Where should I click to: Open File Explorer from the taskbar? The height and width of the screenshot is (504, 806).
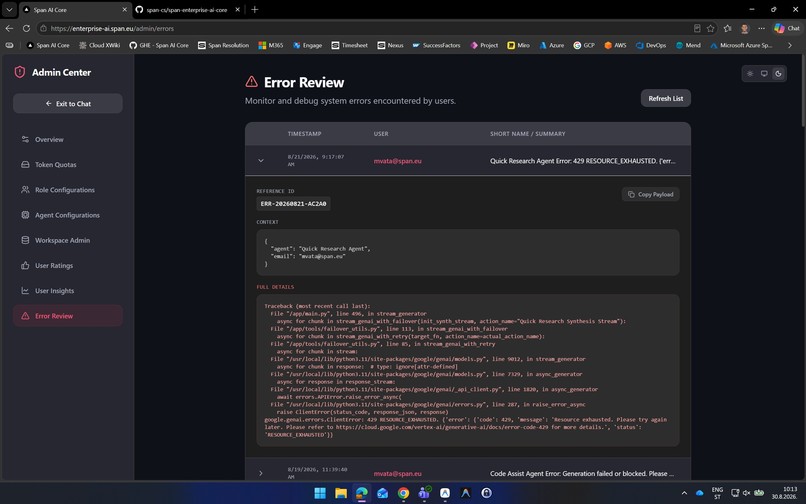[x=341, y=493]
